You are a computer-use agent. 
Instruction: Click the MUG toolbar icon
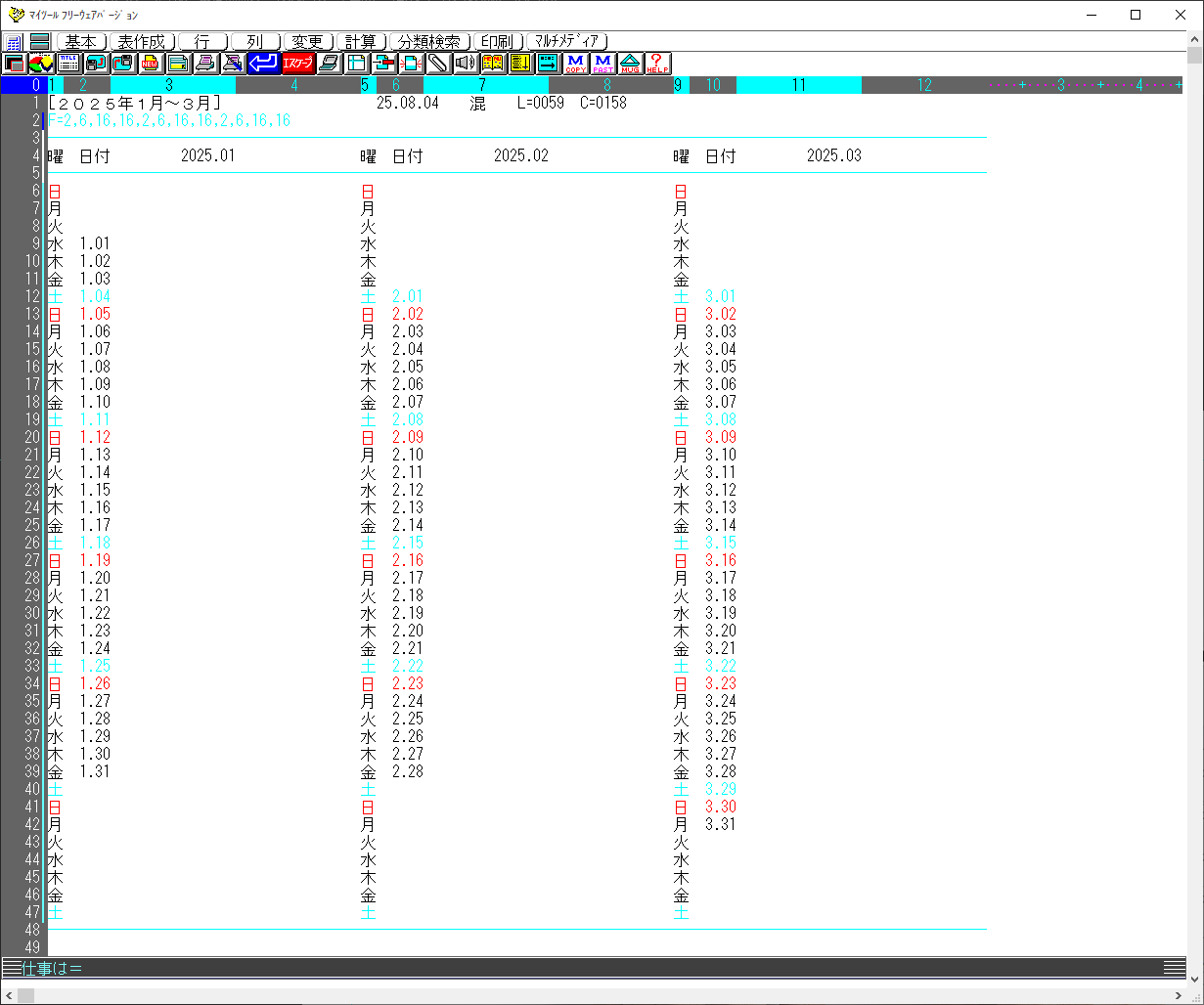pos(630,64)
